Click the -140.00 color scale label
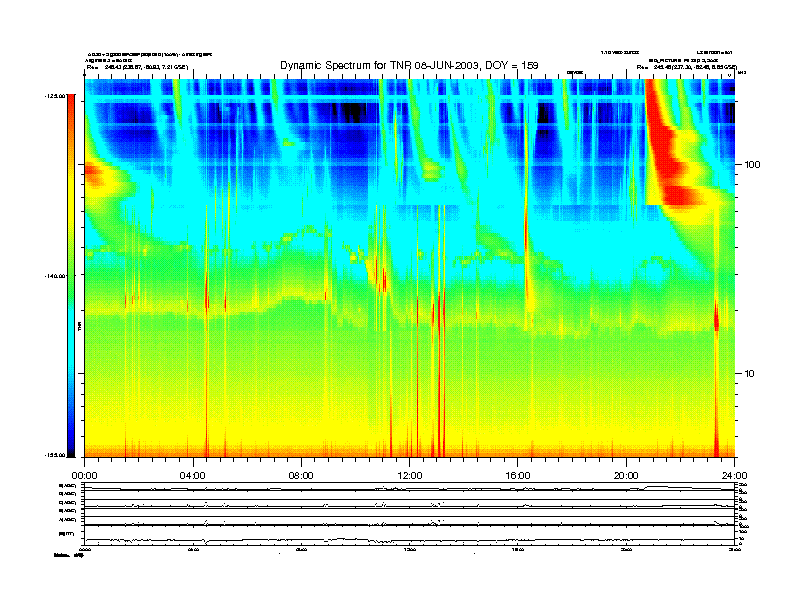The image size is (792, 612). (x=55, y=276)
